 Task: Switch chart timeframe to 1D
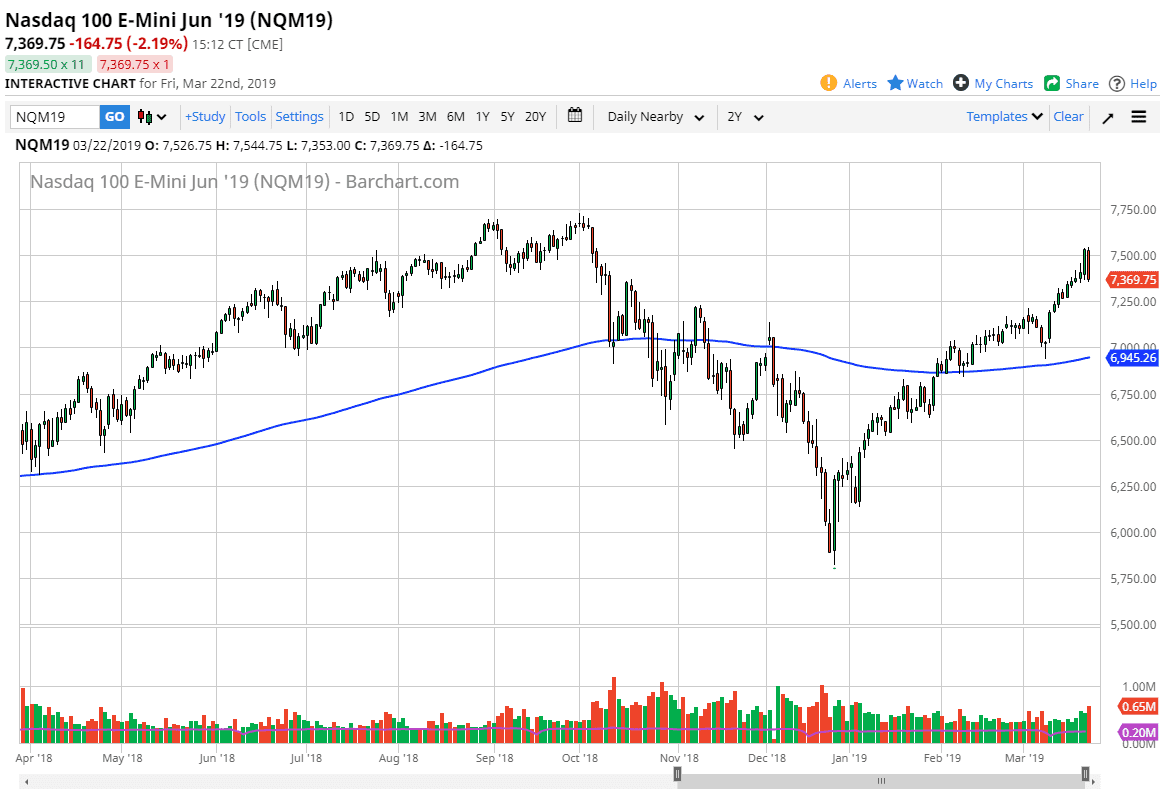click(345, 117)
